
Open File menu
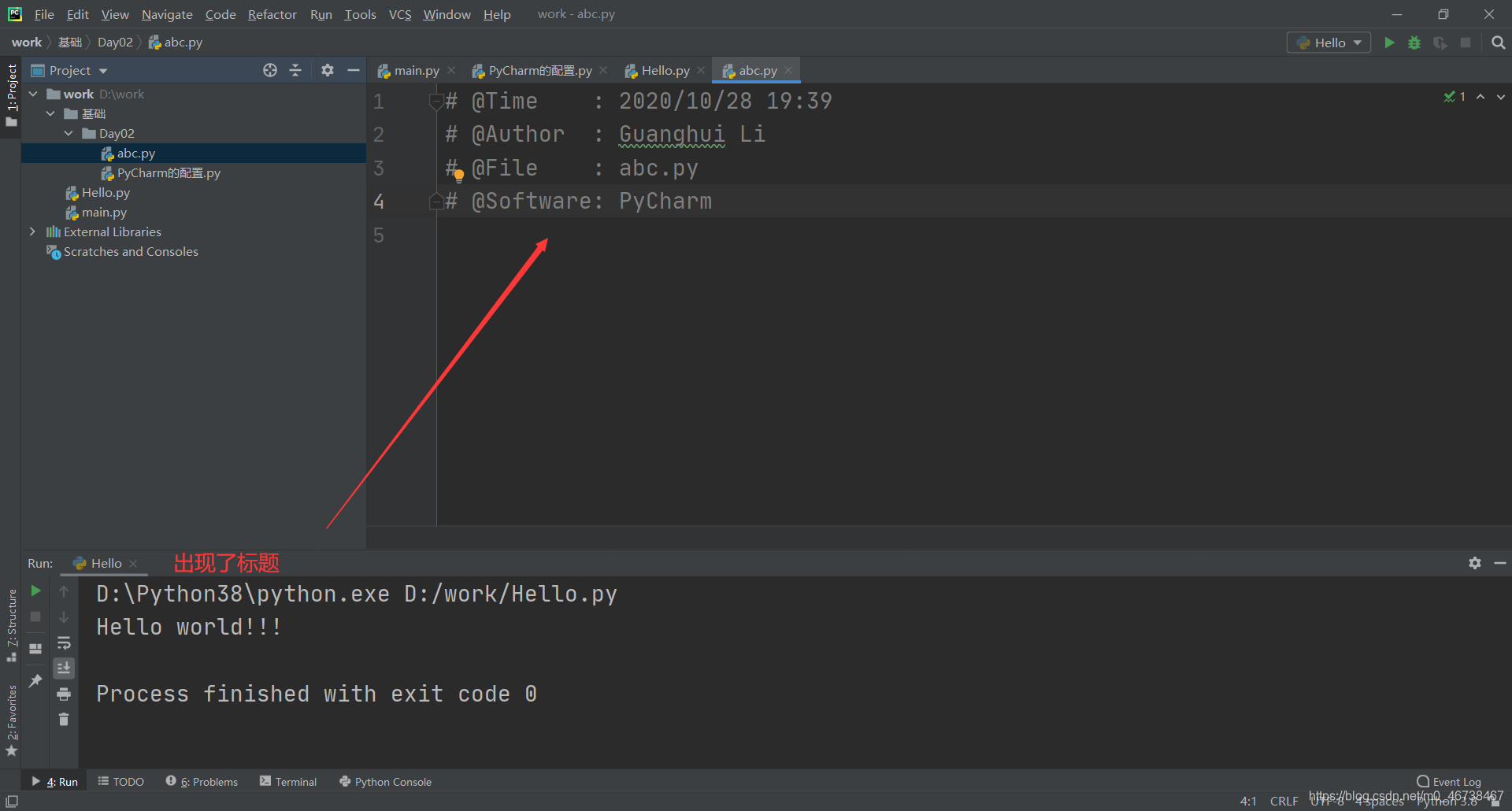click(44, 14)
